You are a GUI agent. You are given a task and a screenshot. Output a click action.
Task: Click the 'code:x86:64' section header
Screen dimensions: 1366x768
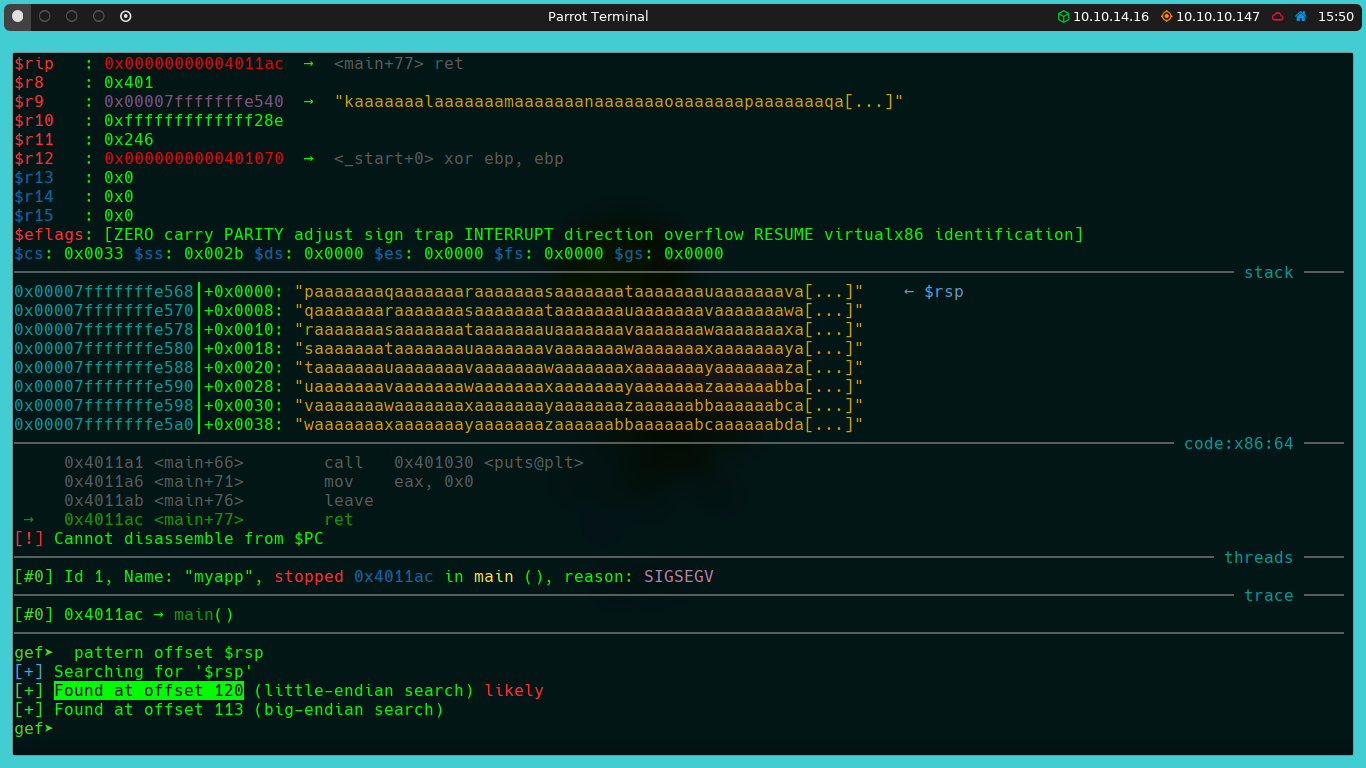(1239, 443)
